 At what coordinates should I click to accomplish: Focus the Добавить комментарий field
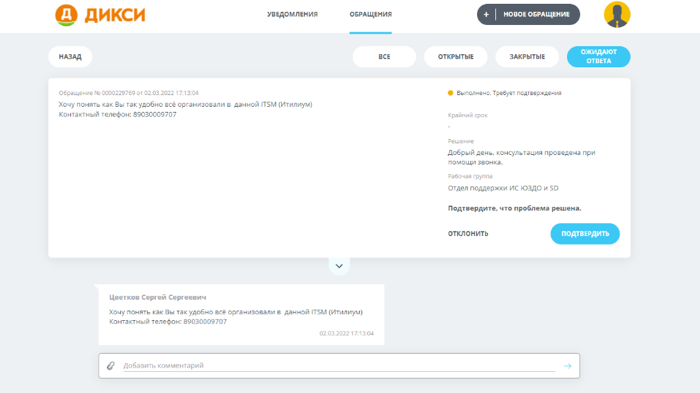click(339, 366)
